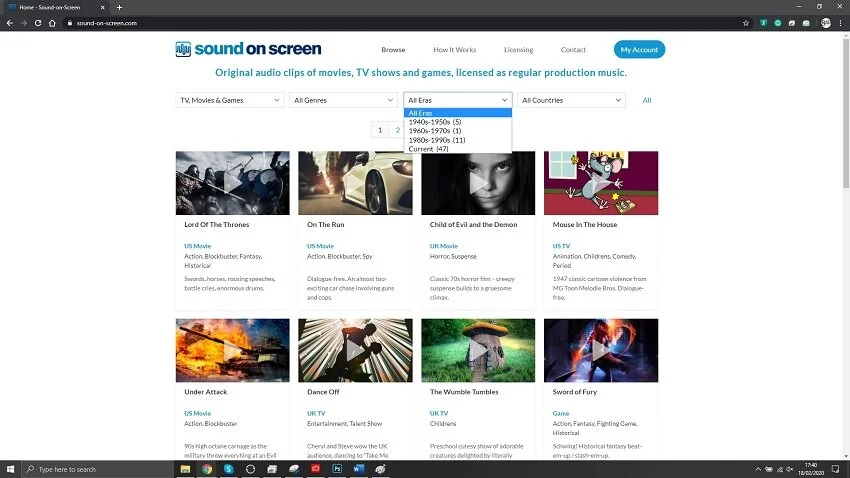The width and height of the screenshot is (850, 478).
Task: Open the Mouse In The House title
Action: 584,224
